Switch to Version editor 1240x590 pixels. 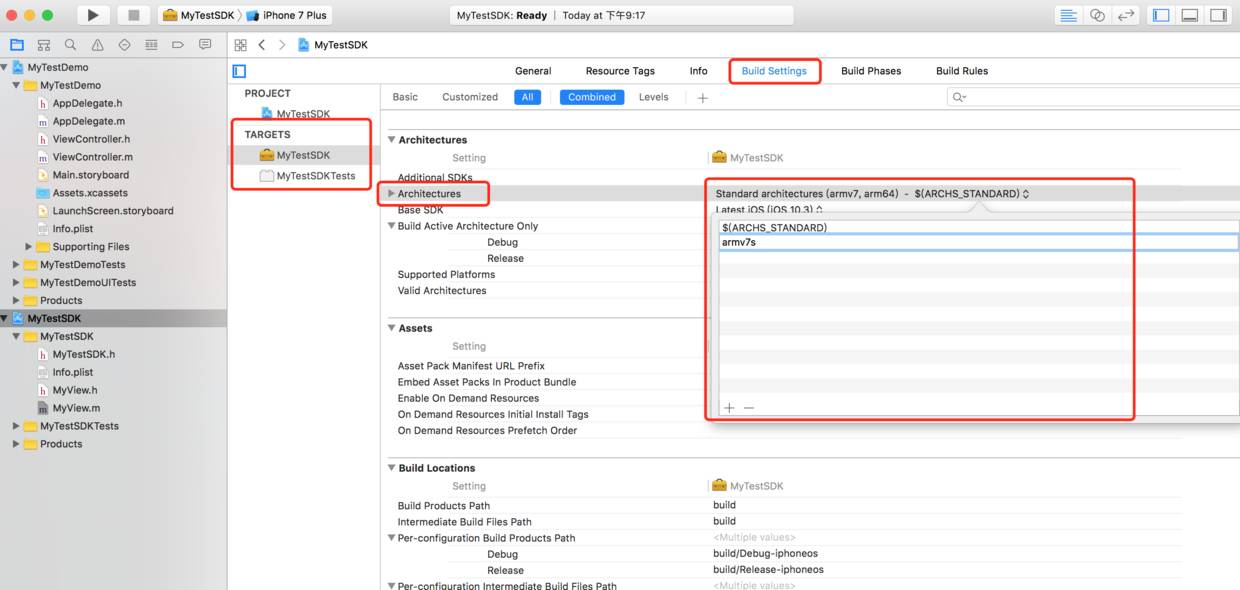tap(1126, 15)
